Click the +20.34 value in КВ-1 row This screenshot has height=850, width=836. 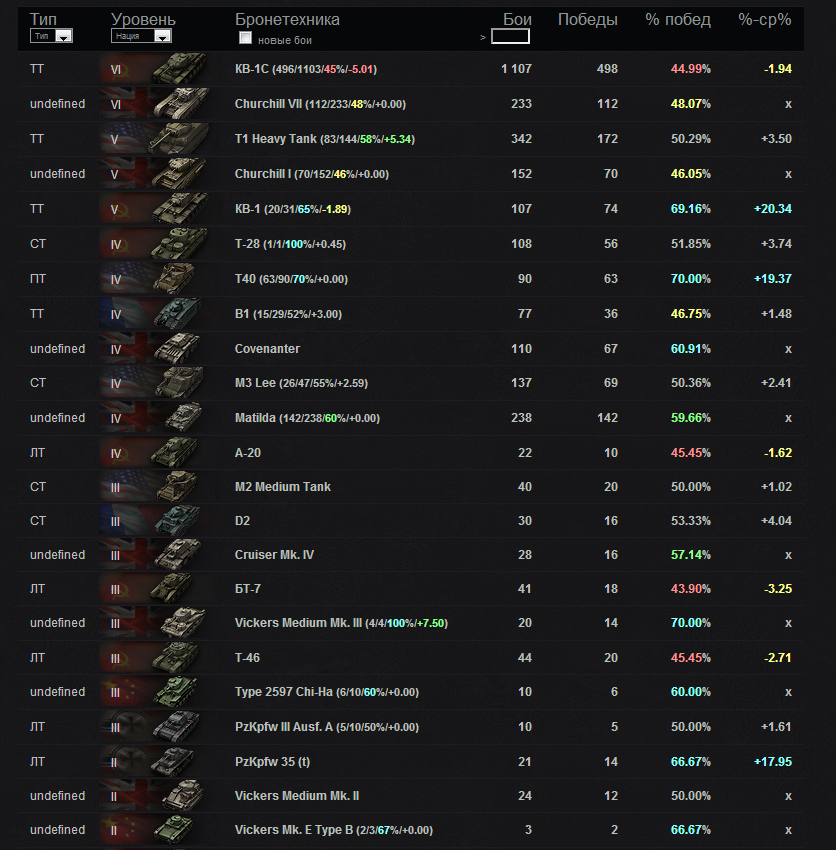point(773,209)
